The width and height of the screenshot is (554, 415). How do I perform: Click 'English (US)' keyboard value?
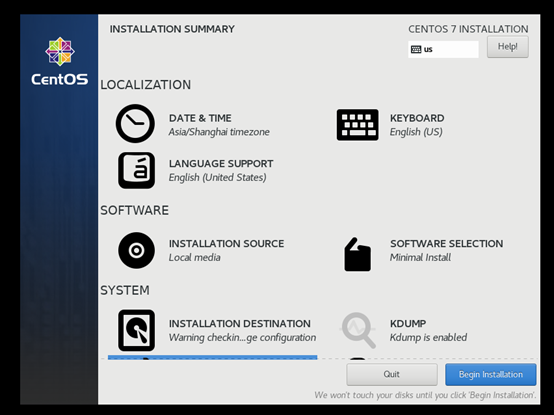click(x=416, y=132)
